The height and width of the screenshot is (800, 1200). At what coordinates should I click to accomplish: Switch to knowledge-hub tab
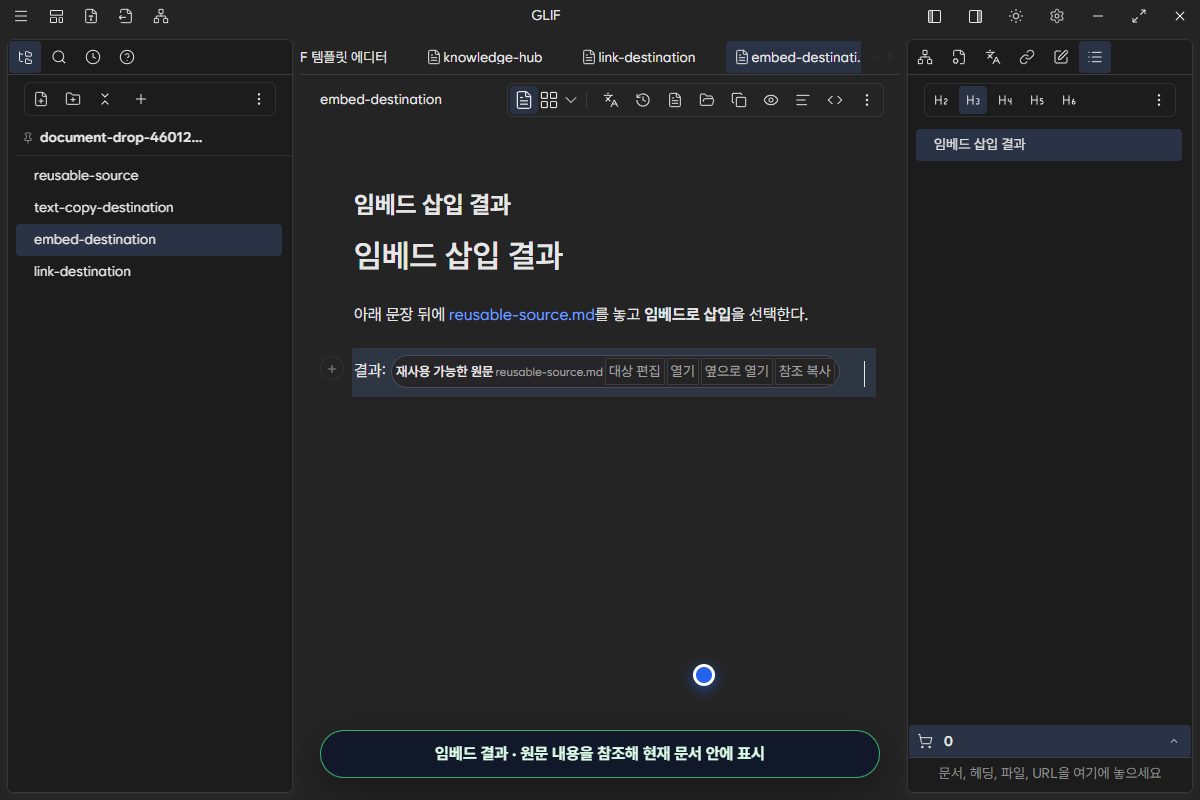pyautogui.click(x=485, y=57)
